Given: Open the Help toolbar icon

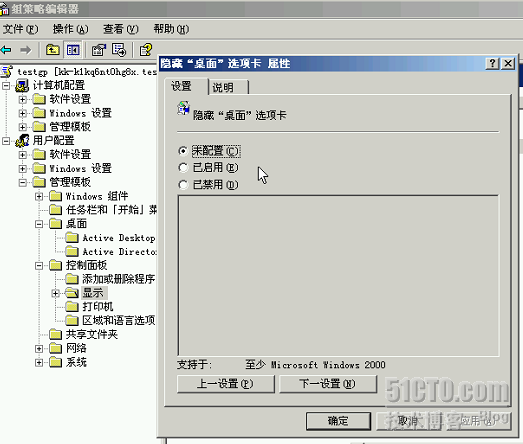Looking at the screenshot, I should tap(146, 50).
